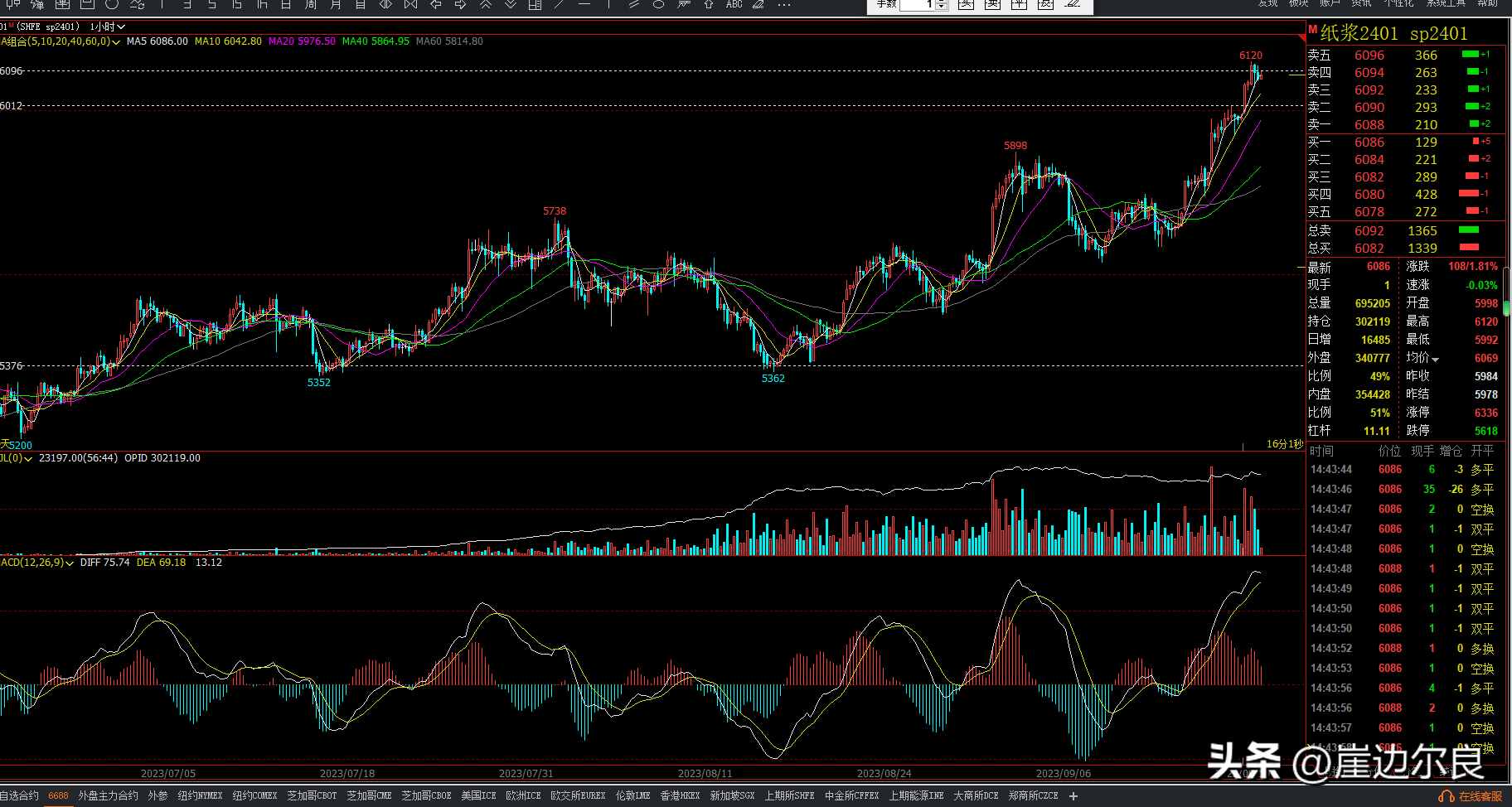Switch to 自选合约 tab
The width and height of the screenshot is (1512, 807).
[x=19, y=795]
